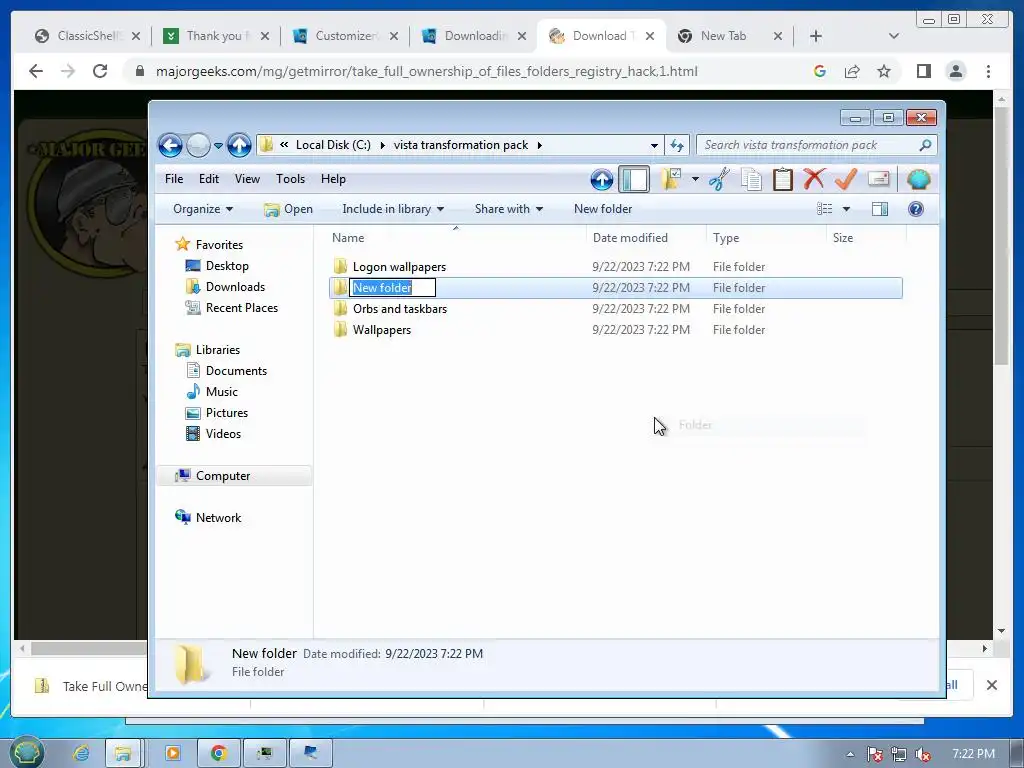The height and width of the screenshot is (768, 1024).
Task: Open the Tools menu
Action: [291, 179]
